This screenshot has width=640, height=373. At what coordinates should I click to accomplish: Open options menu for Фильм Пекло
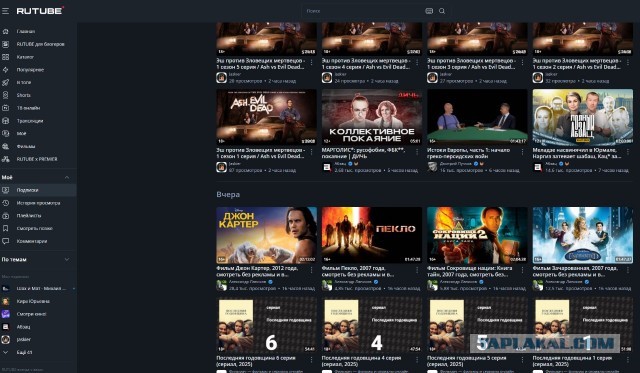coord(417,271)
